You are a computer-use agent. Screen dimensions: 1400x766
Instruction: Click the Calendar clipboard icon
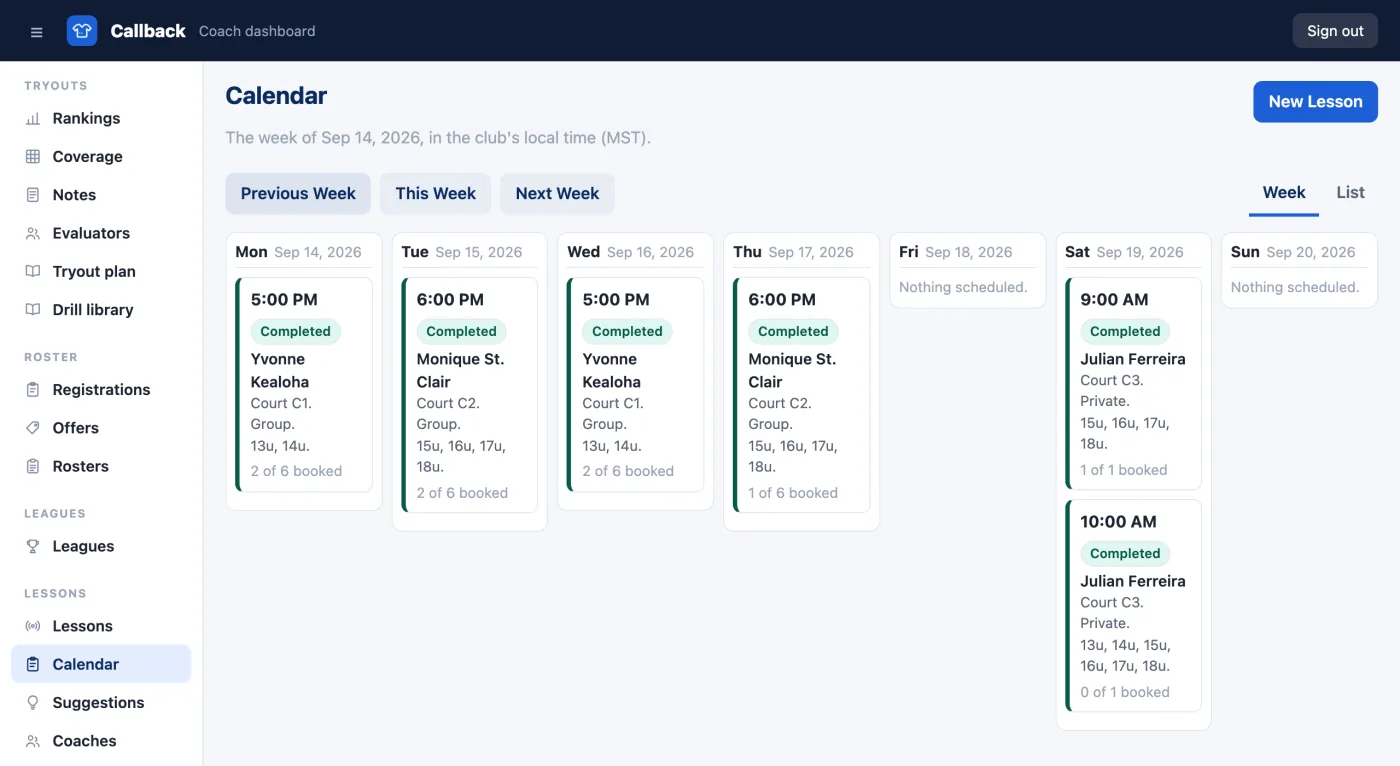(x=33, y=664)
